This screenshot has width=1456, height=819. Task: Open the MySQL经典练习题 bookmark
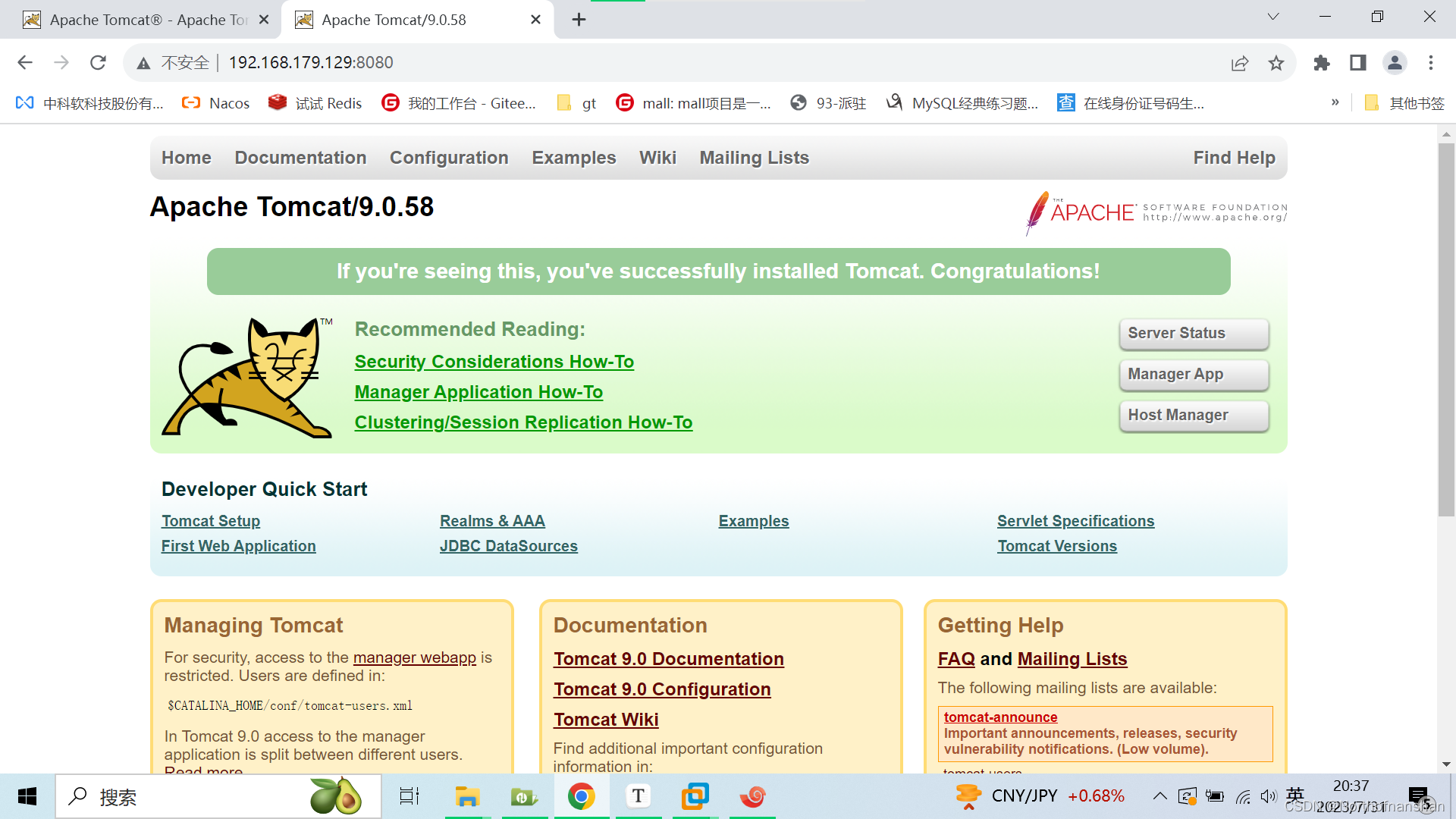coord(962,103)
